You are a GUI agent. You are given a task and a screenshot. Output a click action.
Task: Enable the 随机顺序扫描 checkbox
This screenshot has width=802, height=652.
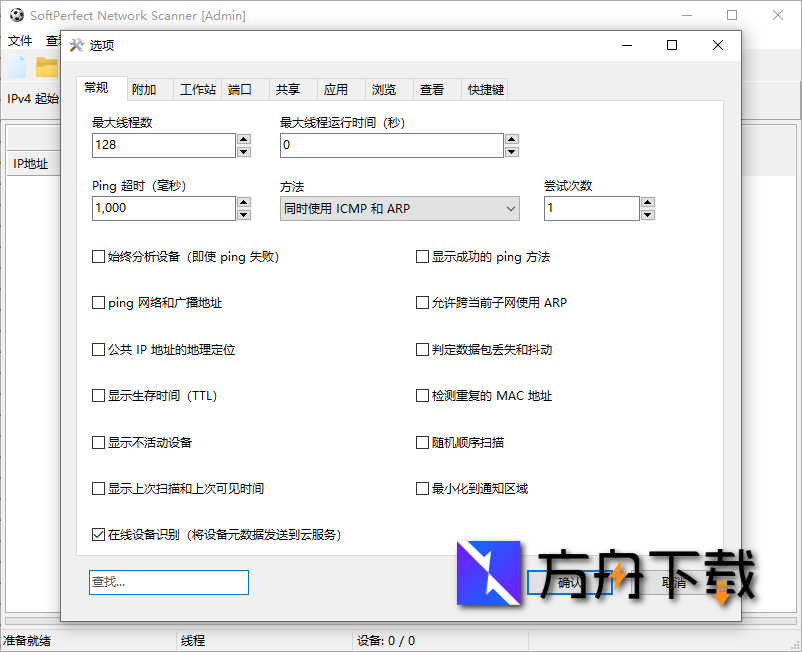(x=423, y=441)
